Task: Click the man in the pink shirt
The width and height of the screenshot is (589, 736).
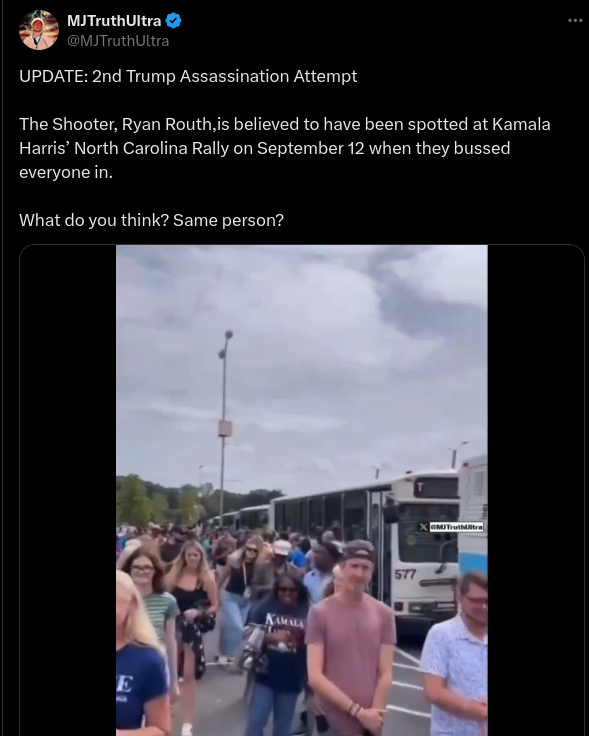Action: (352, 638)
